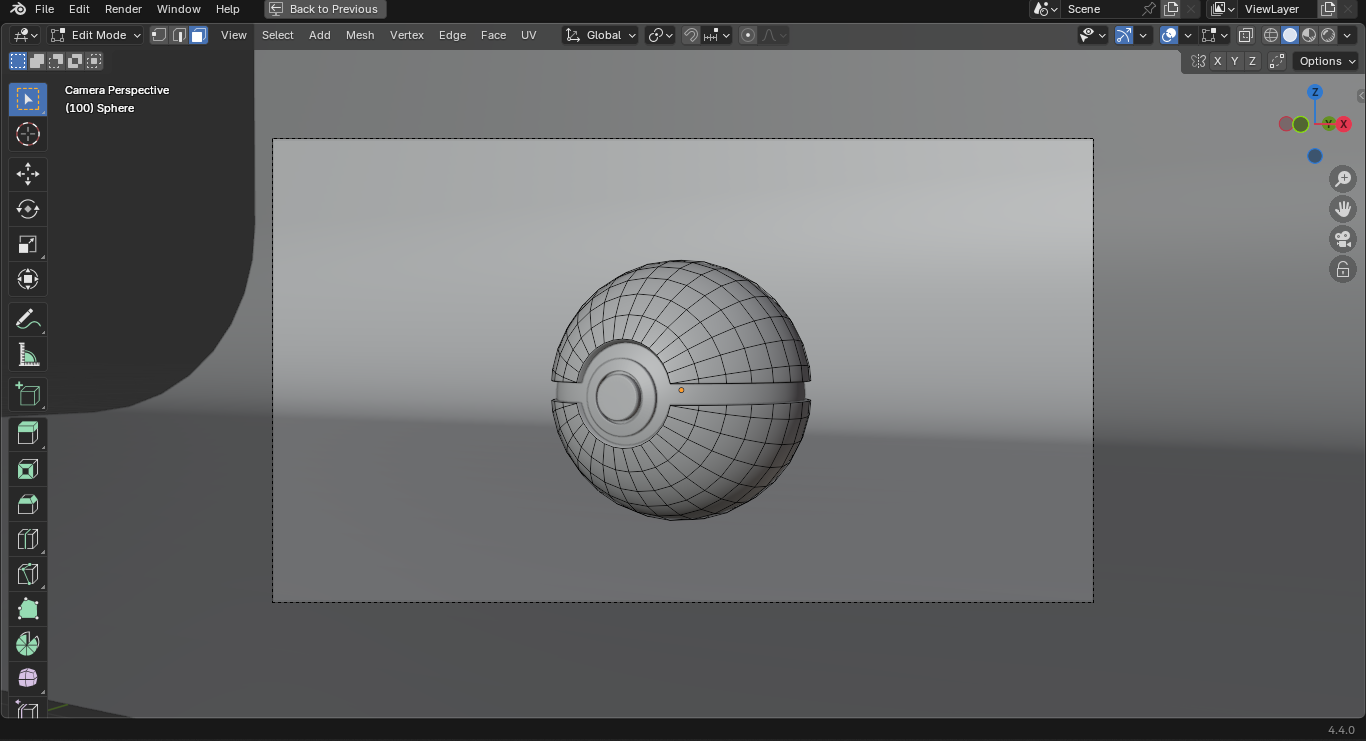This screenshot has width=1366, height=741.
Task: Open the gizmo options dropdown
Action: point(1143,35)
